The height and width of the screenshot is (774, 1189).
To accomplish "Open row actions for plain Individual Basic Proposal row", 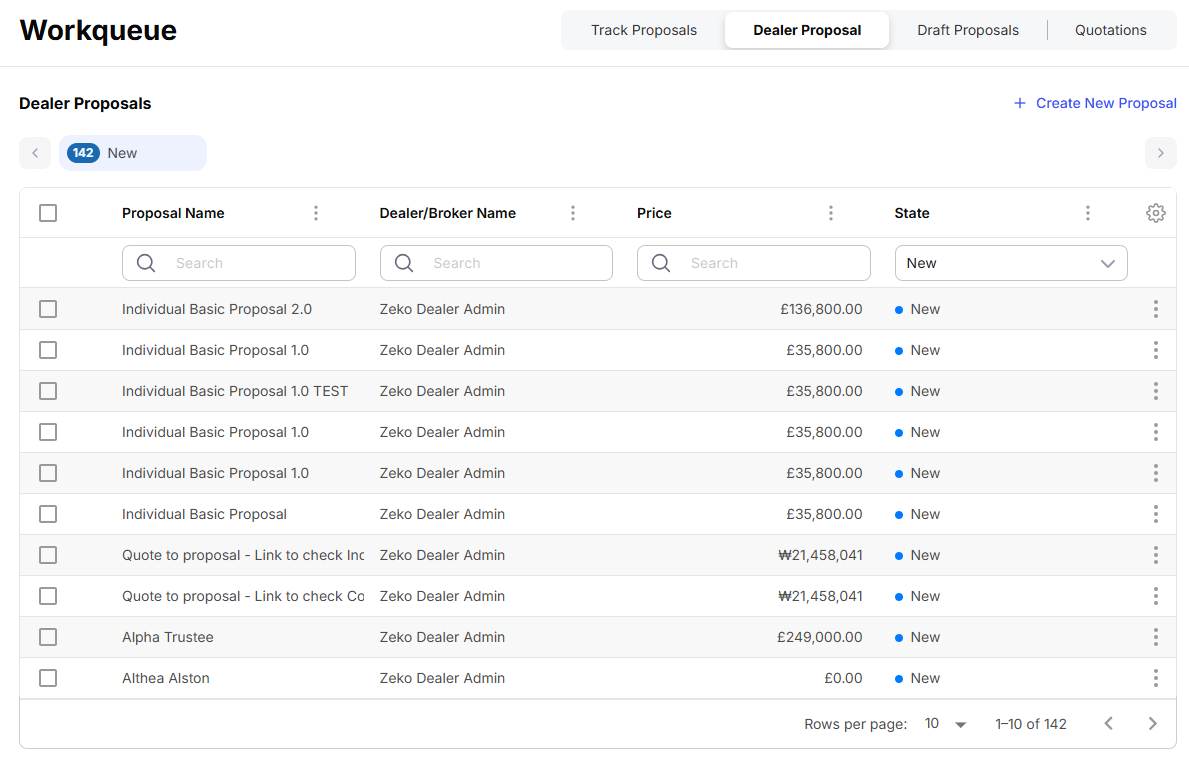I will click(1156, 513).
